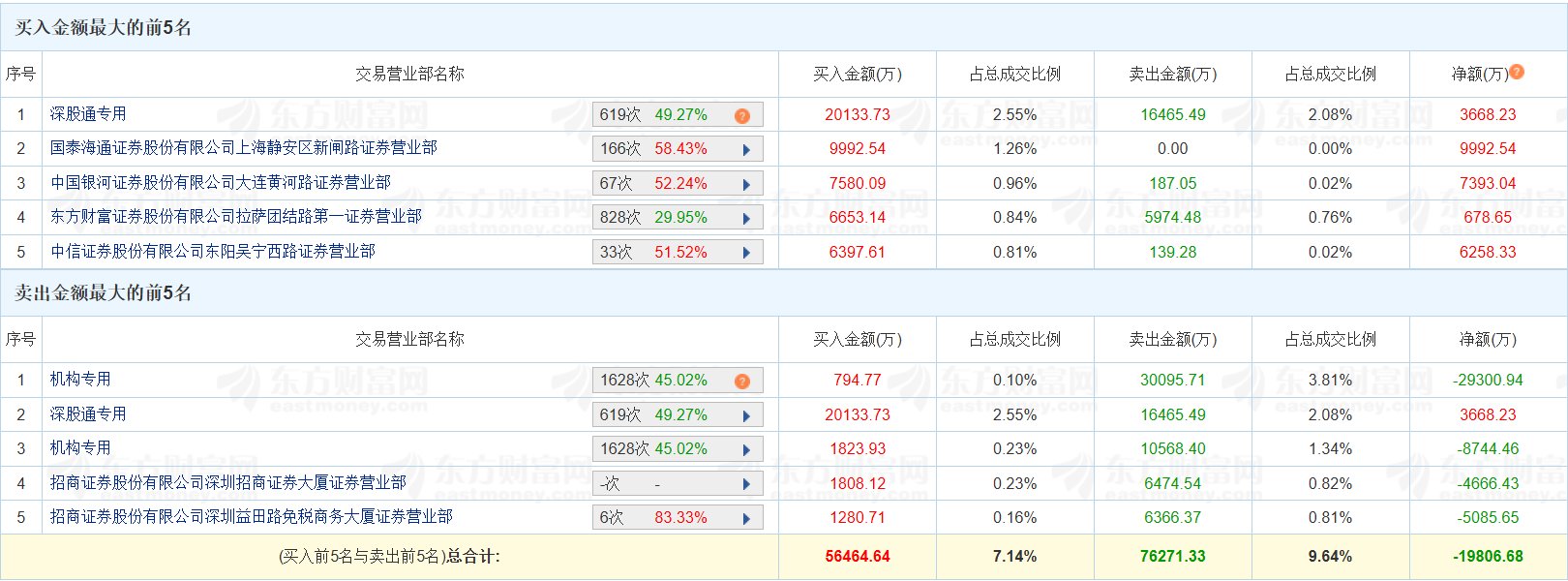Viewport: 1568px width, 581px height.
Task: Expand the blue arrow beside 619次 49.27%
Action: [x=746, y=415]
